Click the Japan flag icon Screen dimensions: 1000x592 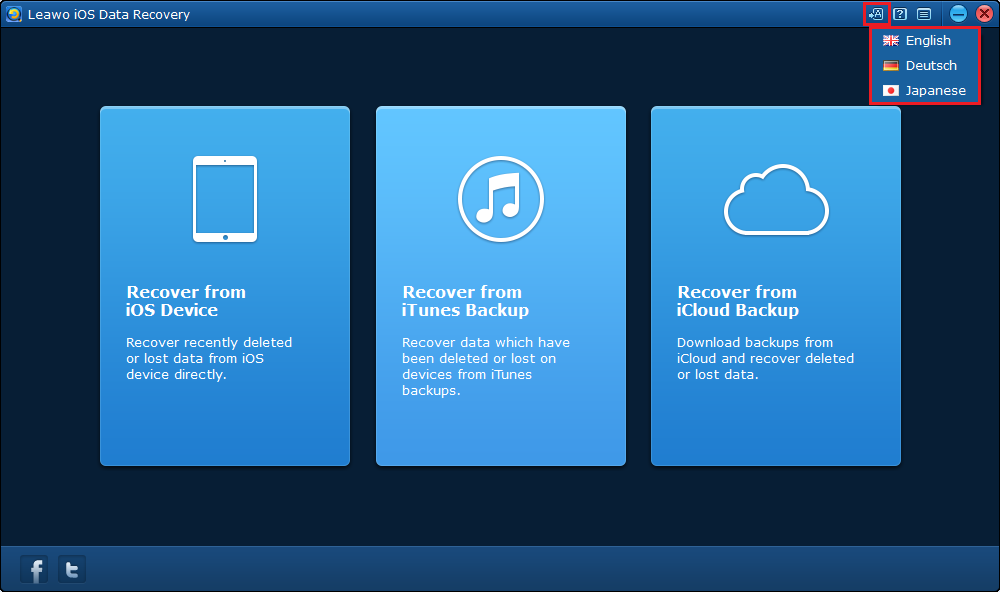[891, 91]
